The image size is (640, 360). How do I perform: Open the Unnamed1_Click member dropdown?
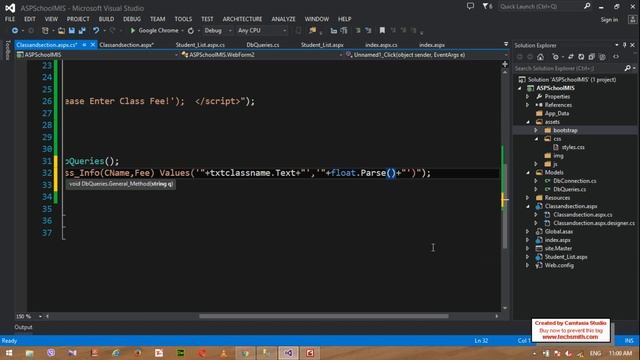pos(426,55)
